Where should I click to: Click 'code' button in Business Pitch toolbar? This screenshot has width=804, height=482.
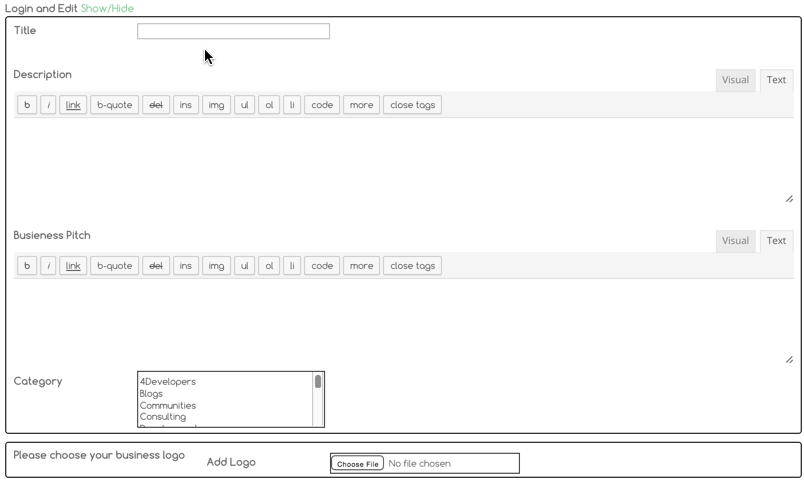coord(322,266)
